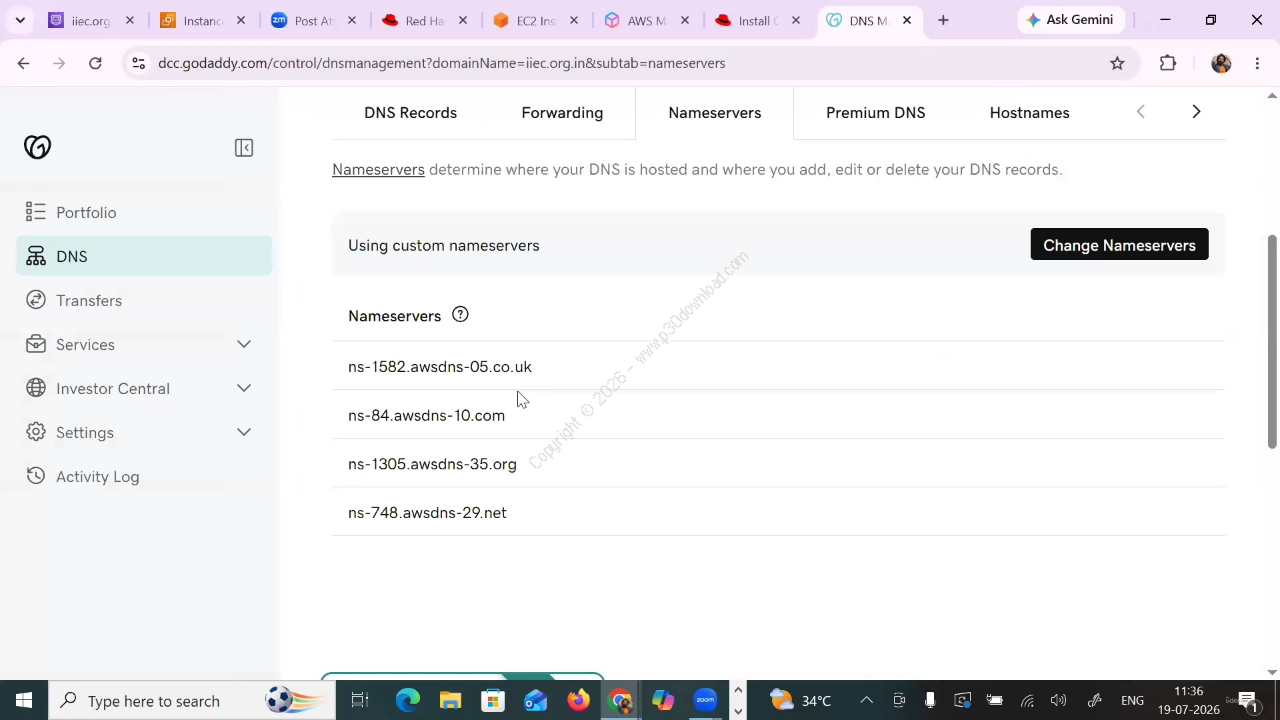Click the GoDaddy logo in sidebar
This screenshot has height=720, width=1280.
(x=37, y=148)
